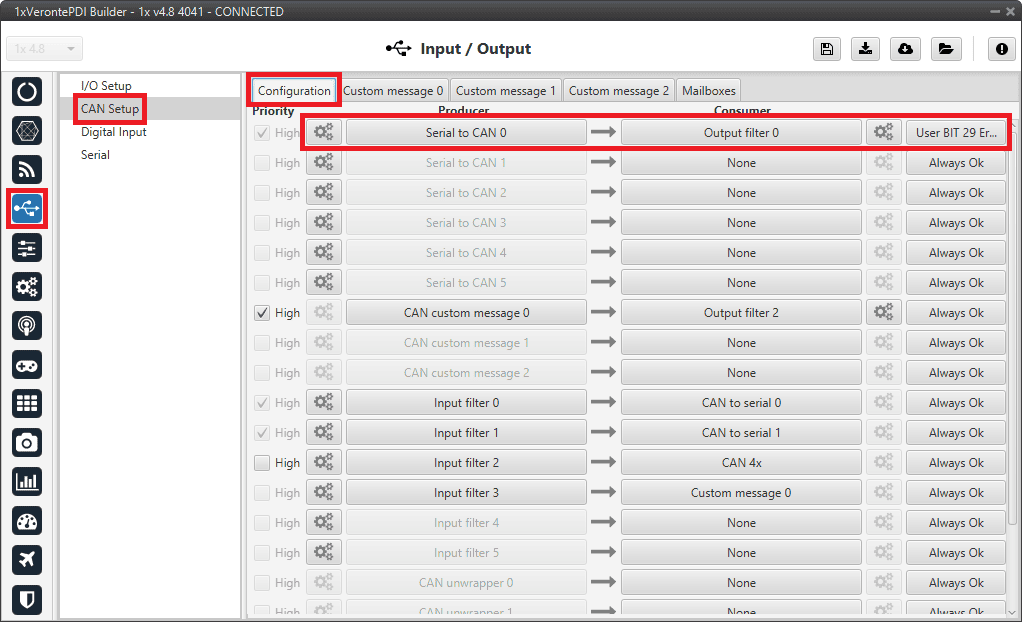Click the User BIT 29 Er... button
Viewport: 1022px width, 622px height.
(956, 133)
